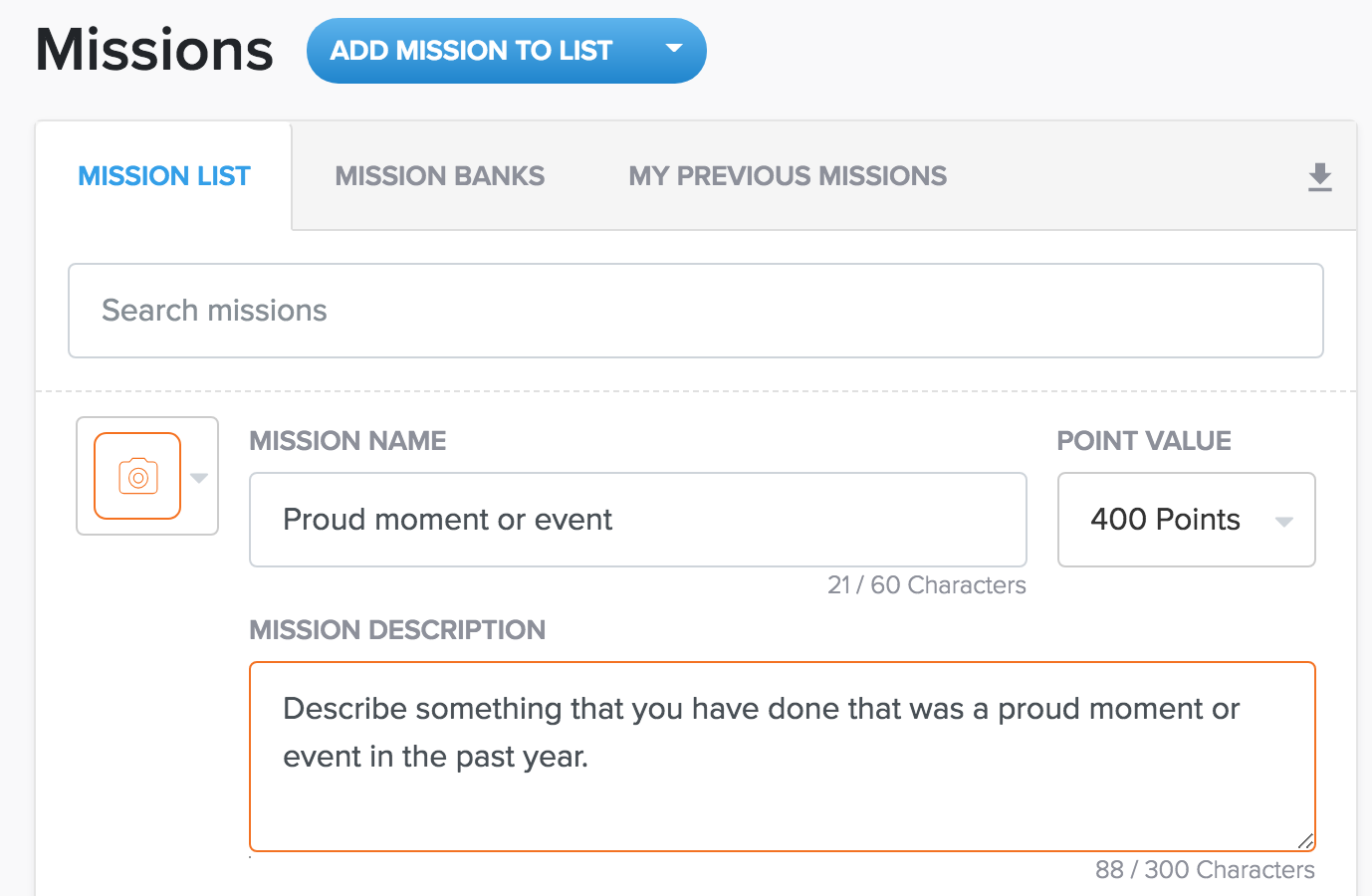Open the Add Mission dropdown caret

coord(674,49)
